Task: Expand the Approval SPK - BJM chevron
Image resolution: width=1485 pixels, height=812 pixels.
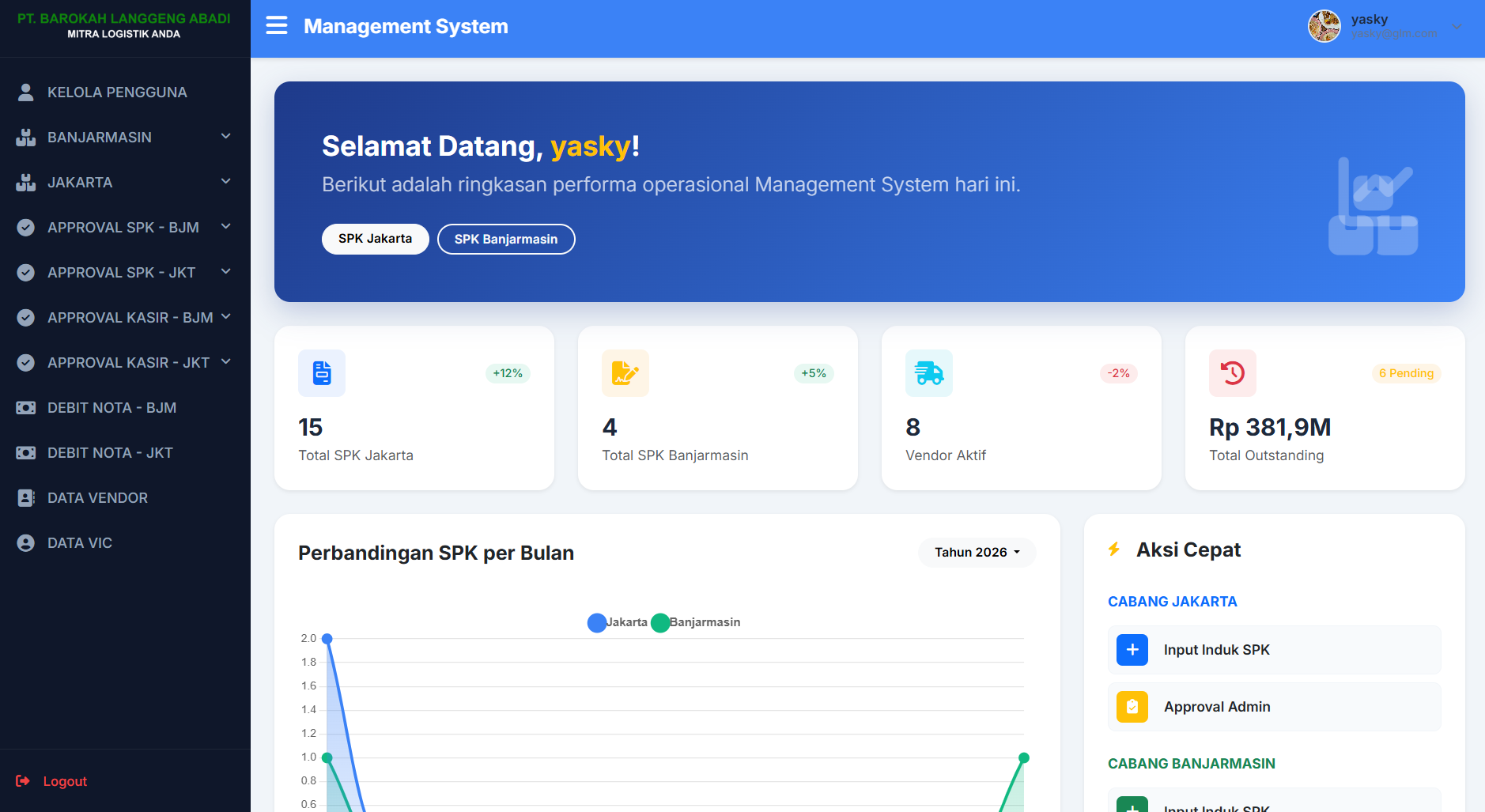Action: 226,226
